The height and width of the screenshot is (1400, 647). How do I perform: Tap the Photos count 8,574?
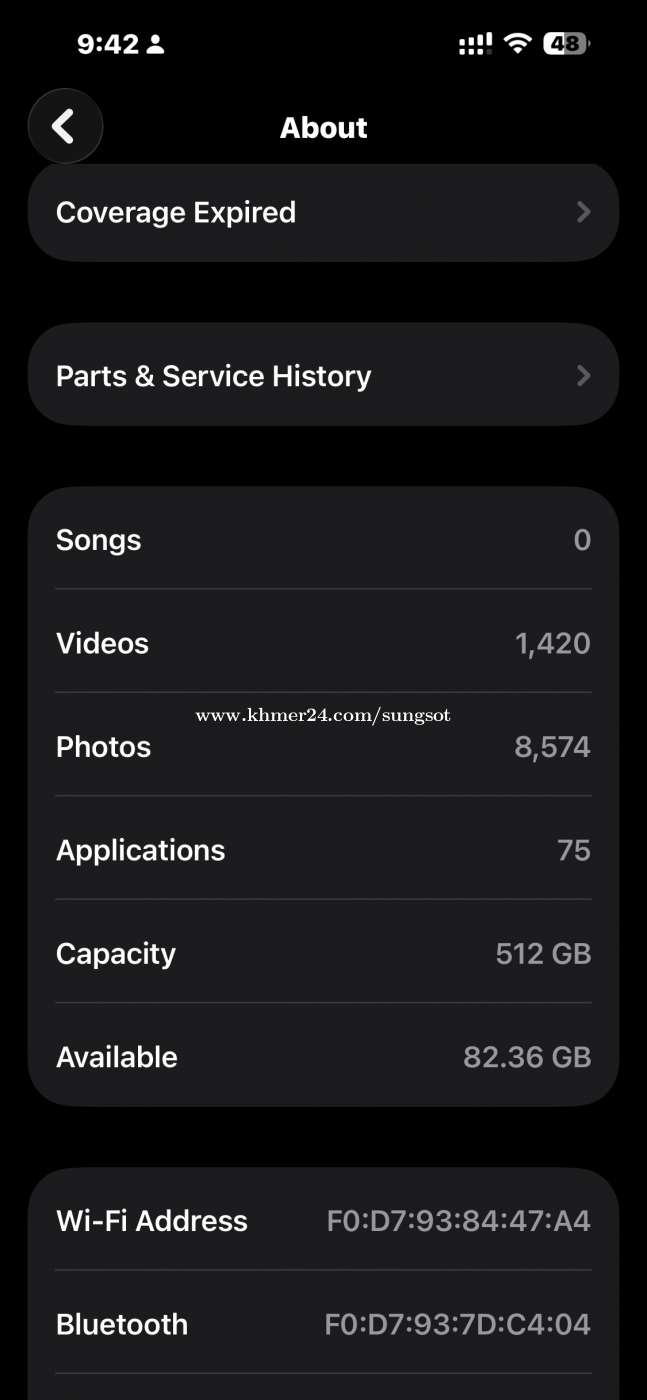click(x=552, y=747)
